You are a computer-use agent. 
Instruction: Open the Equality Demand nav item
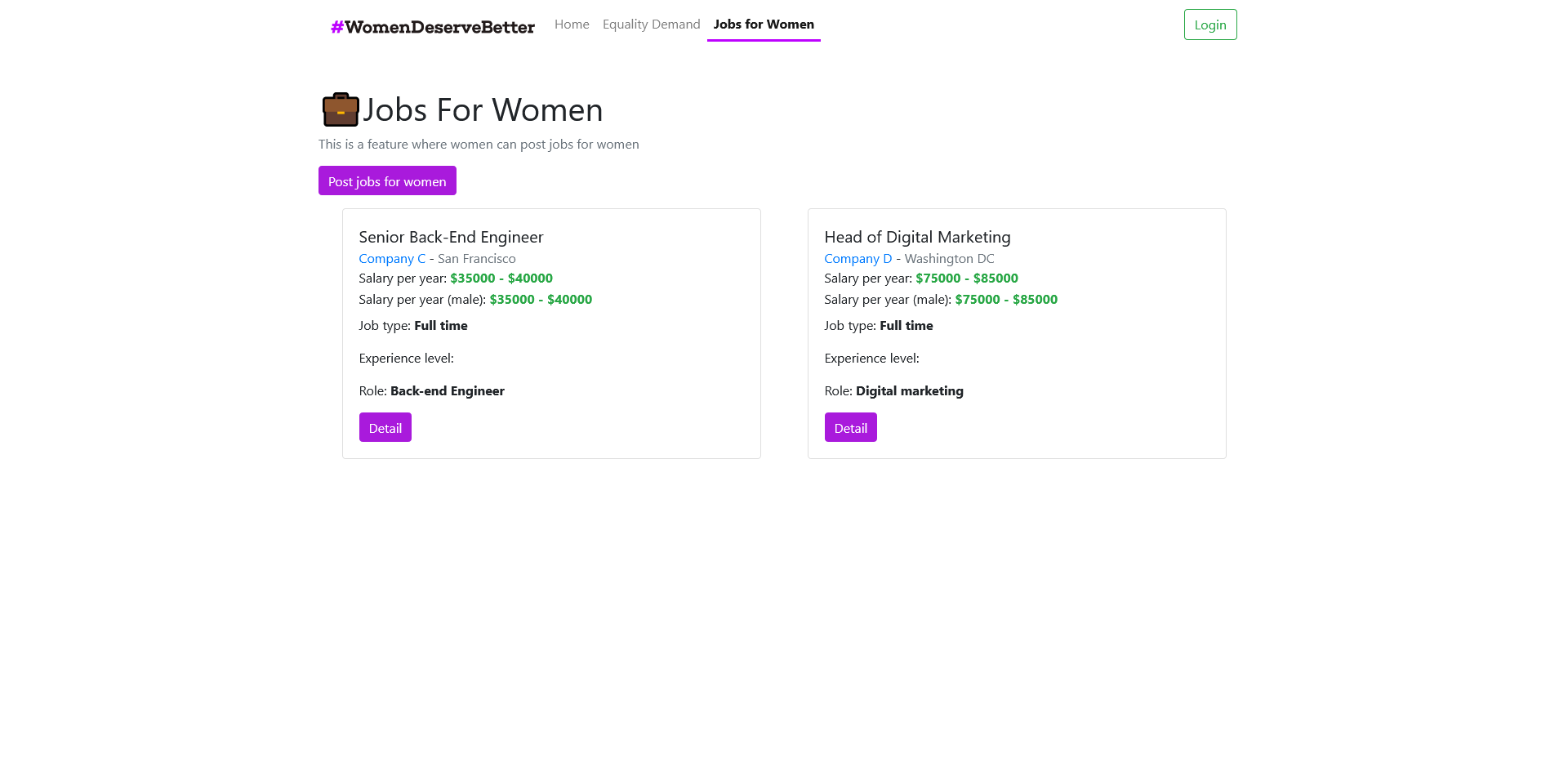click(651, 25)
